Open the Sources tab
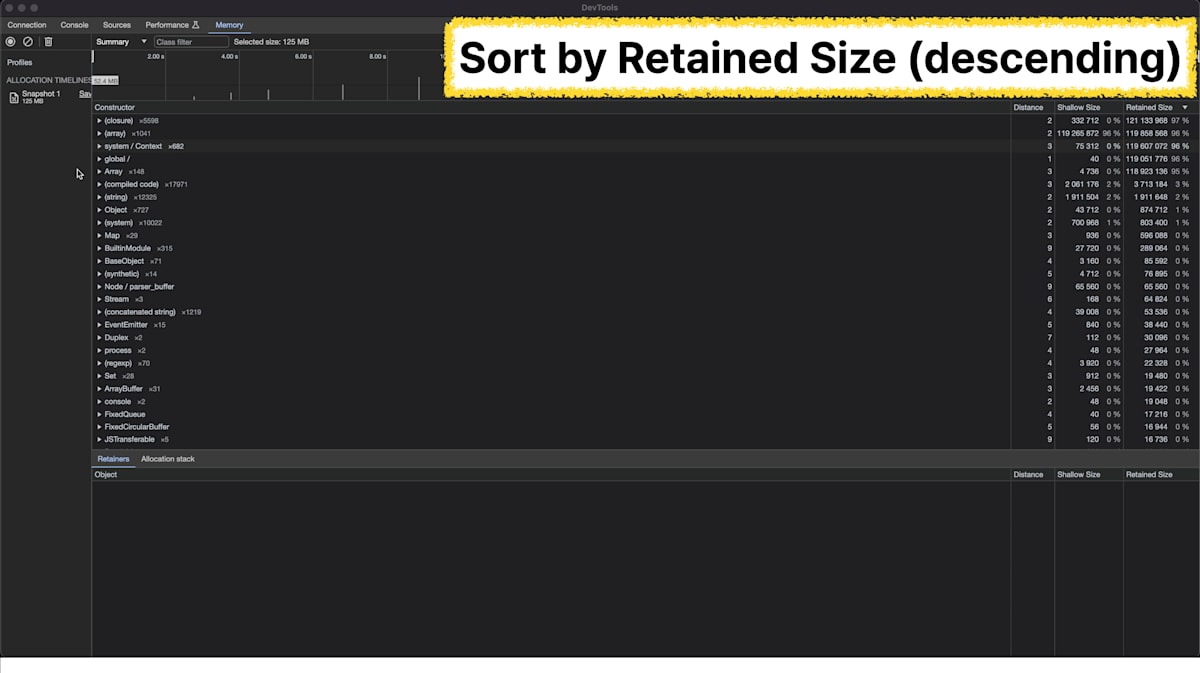The height and width of the screenshot is (673, 1200). [117, 25]
